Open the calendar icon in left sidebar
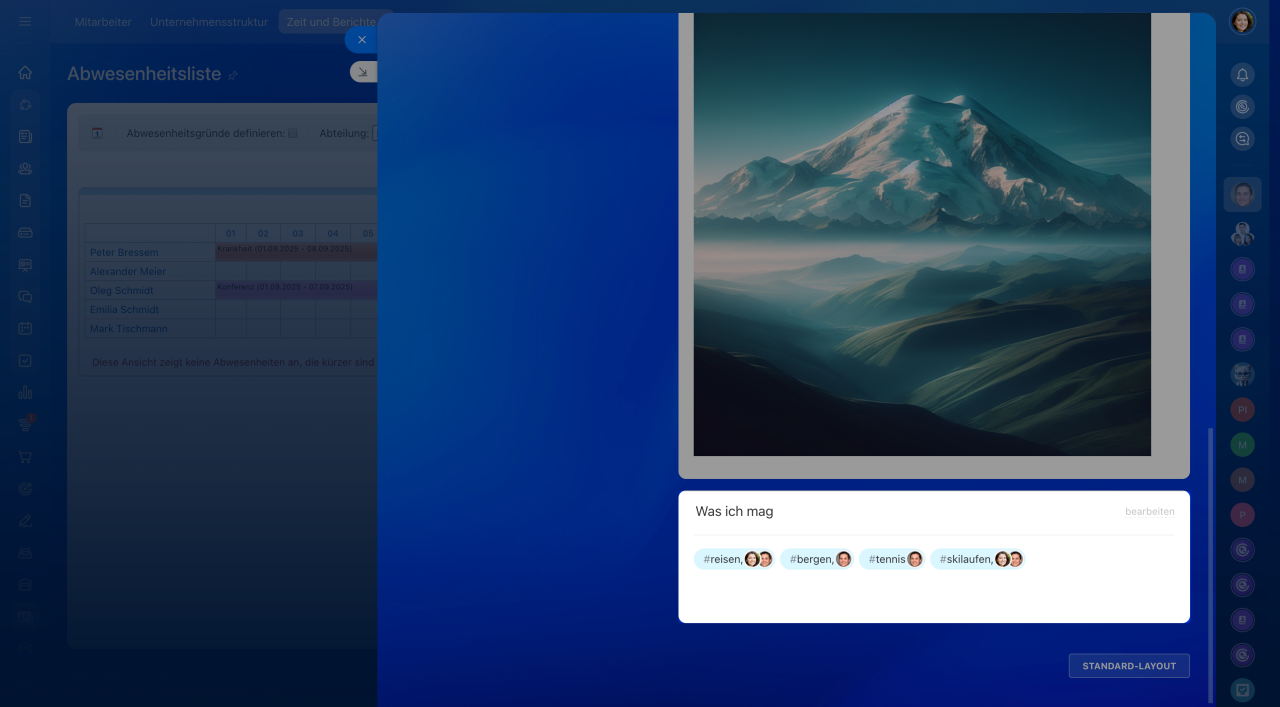The width and height of the screenshot is (1280, 707). click(x=25, y=328)
